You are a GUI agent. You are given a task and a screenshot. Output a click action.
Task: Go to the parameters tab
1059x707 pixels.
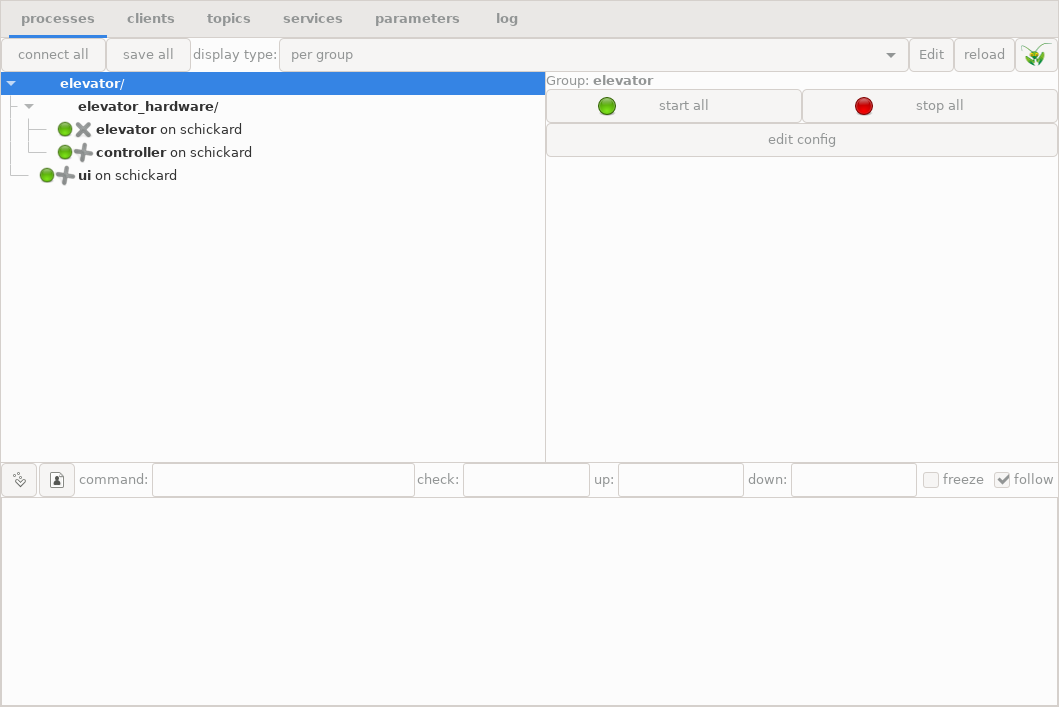click(x=417, y=19)
